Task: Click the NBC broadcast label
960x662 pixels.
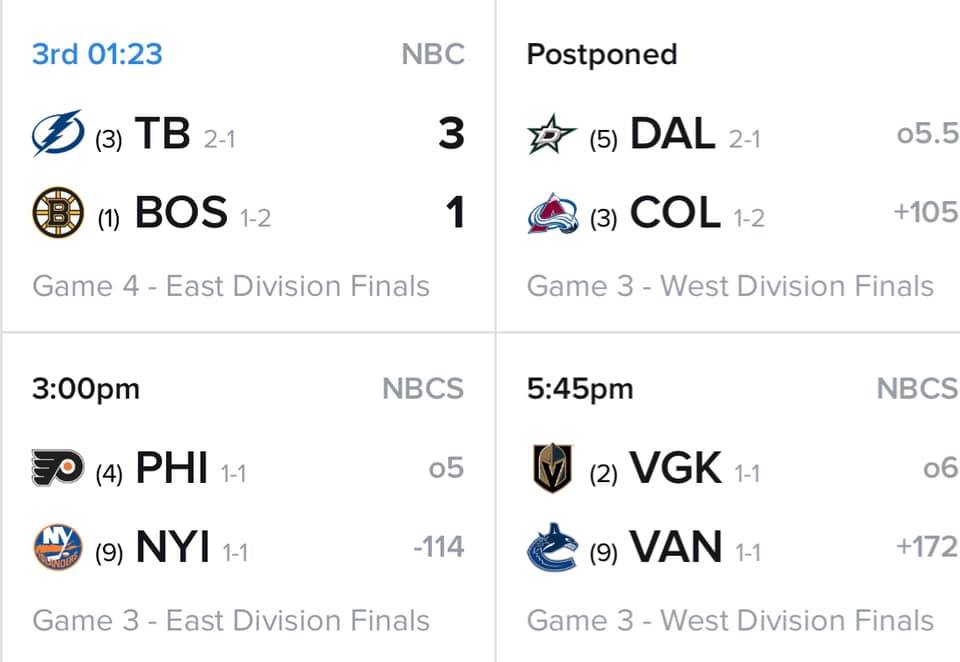Action: click(433, 54)
